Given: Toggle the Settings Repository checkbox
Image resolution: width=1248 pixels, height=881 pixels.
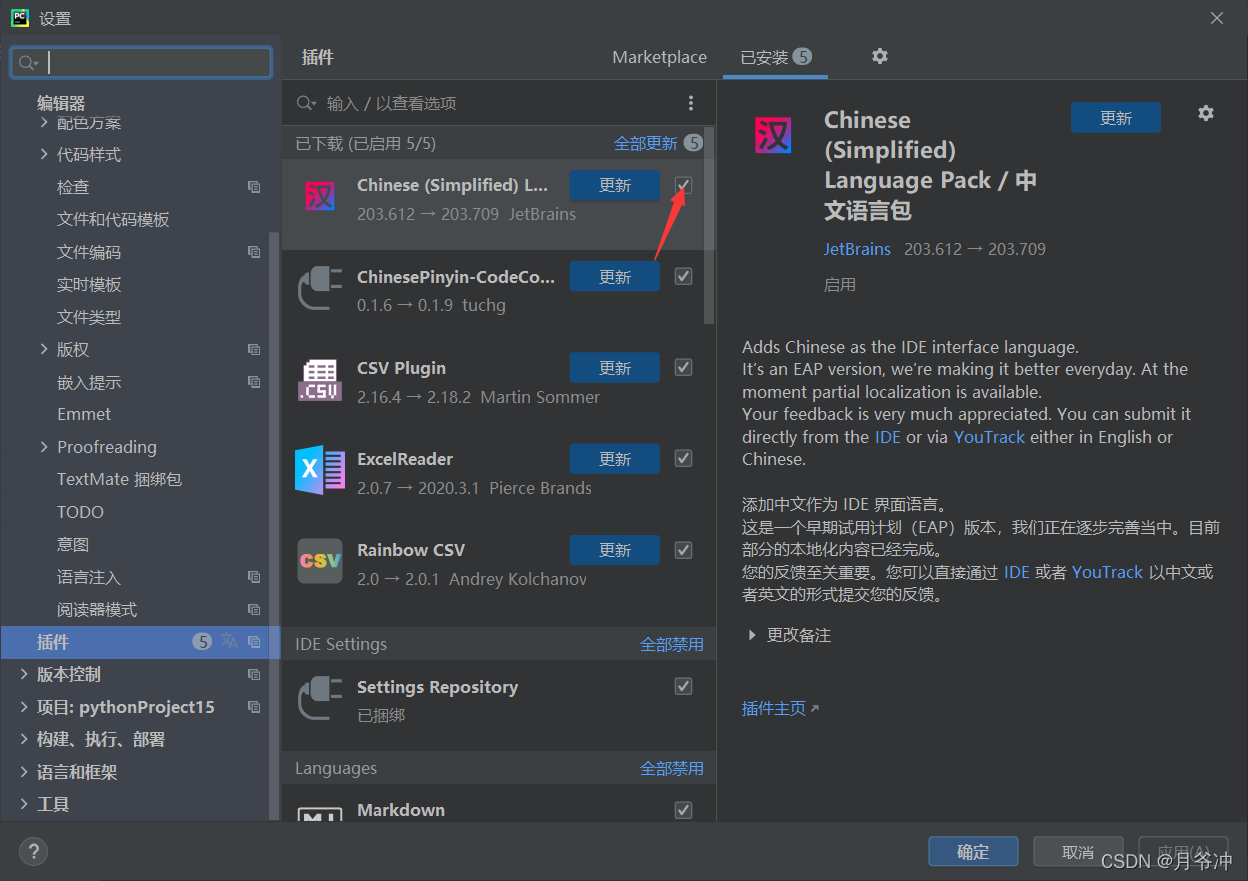Looking at the screenshot, I should pyautogui.click(x=683, y=686).
